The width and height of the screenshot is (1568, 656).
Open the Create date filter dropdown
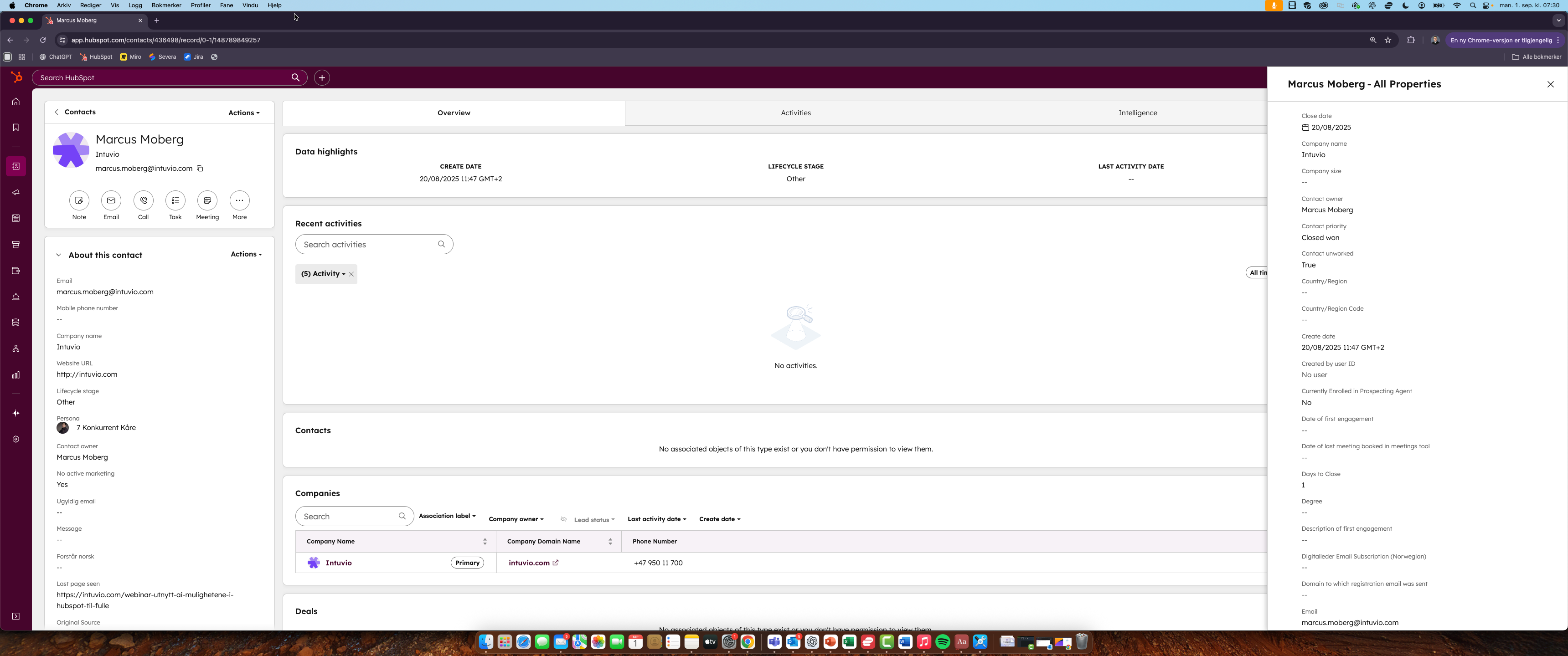pos(719,519)
